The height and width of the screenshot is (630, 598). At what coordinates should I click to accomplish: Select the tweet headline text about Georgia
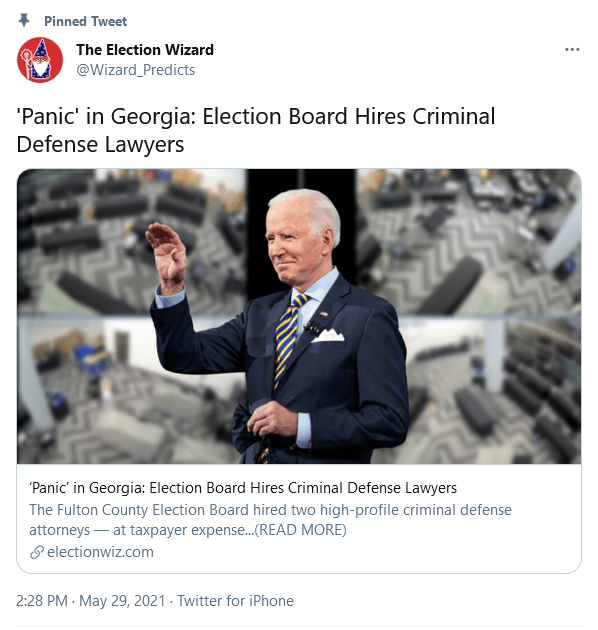(256, 130)
